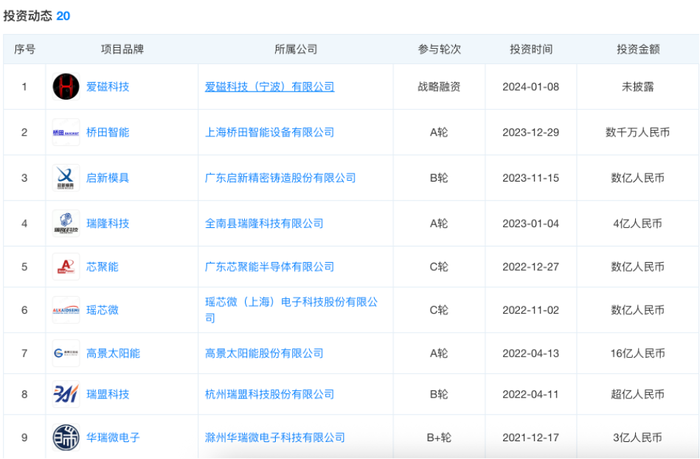This screenshot has height=459, width=700.
Task: Click the B+轮 round cell
Action: click(x=439, y=438)
